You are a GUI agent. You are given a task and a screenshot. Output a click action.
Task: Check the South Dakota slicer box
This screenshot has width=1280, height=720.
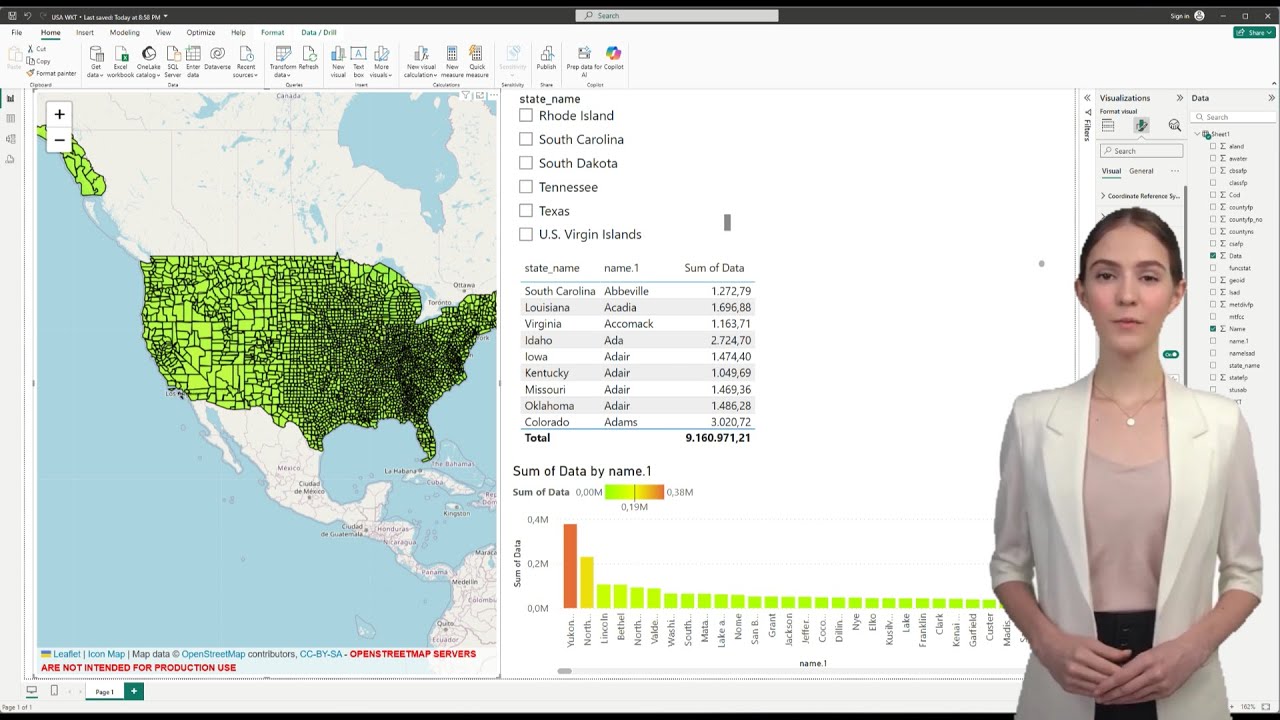coord(526,163)
